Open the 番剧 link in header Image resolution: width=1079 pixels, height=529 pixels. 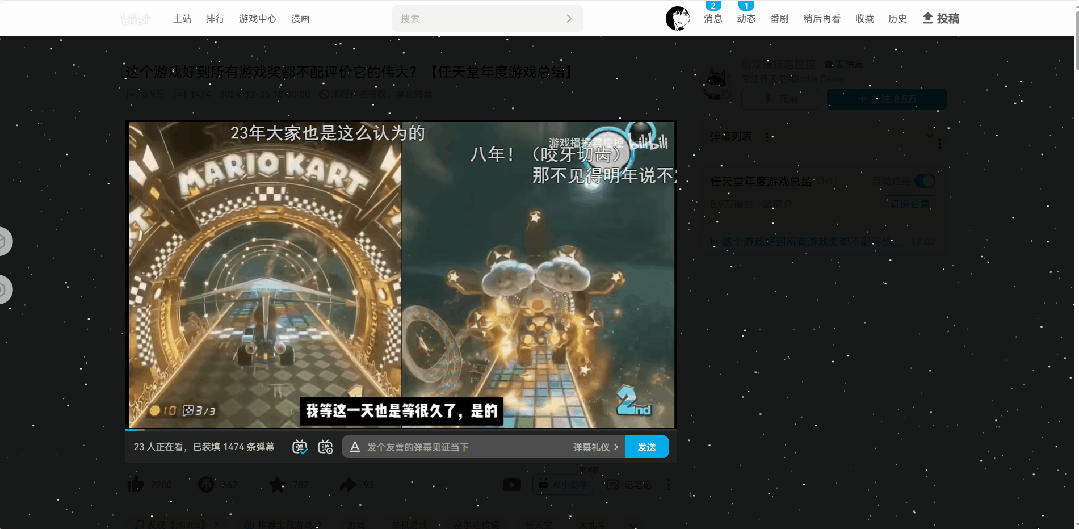click(x=780, y=19)
